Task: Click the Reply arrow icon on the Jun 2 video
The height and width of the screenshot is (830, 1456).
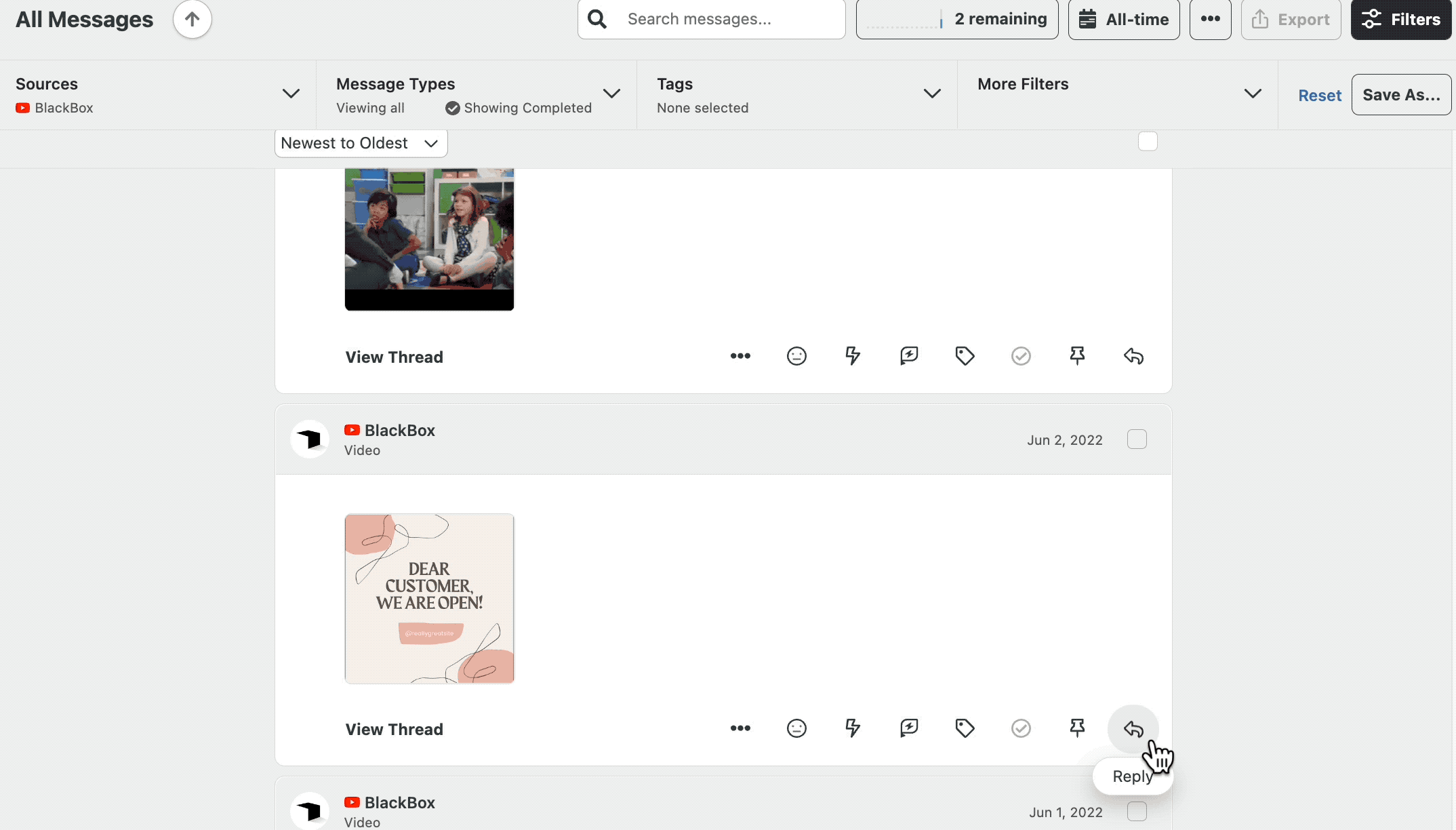Action: coord(1133,730)
